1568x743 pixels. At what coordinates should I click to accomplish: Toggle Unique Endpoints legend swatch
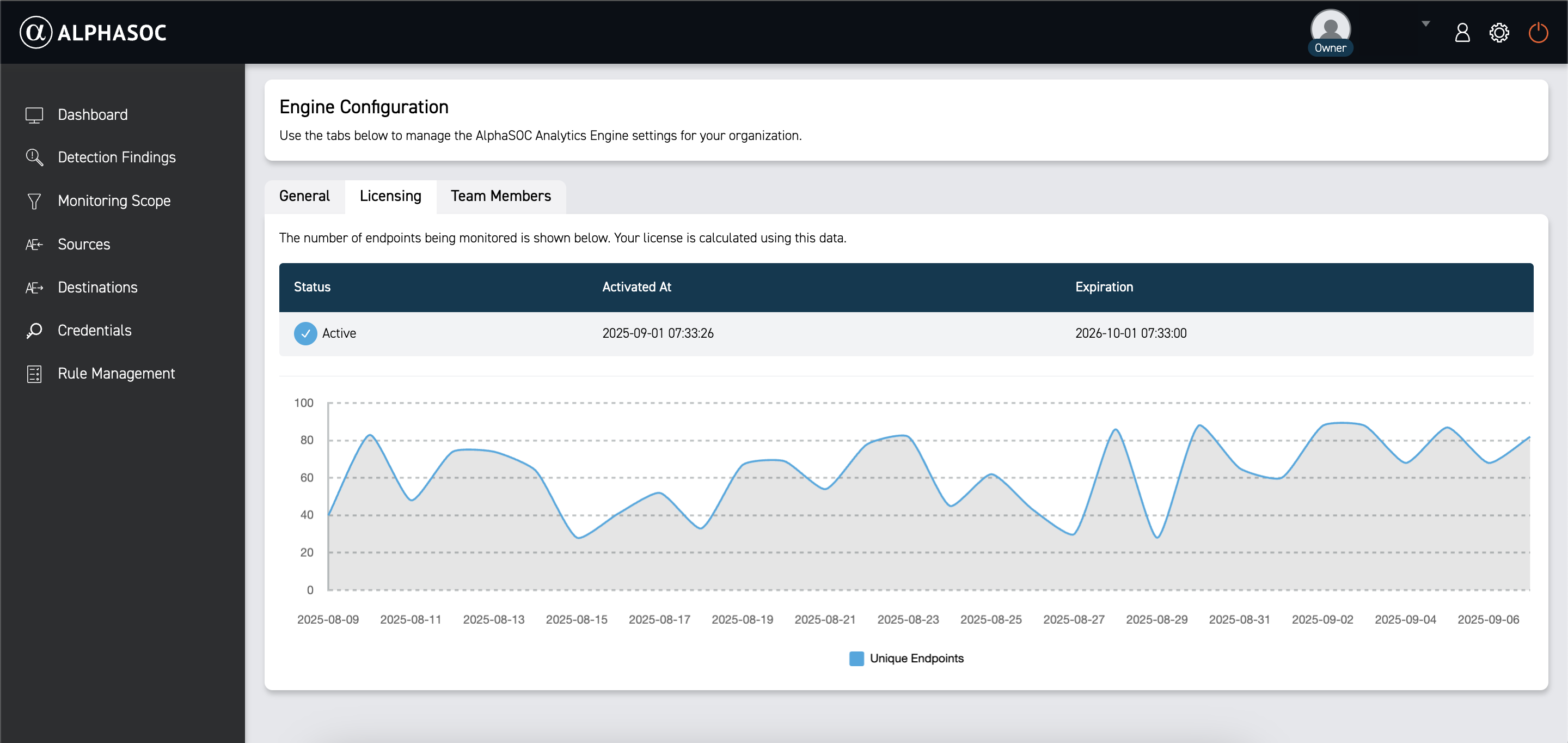point(856,659)
